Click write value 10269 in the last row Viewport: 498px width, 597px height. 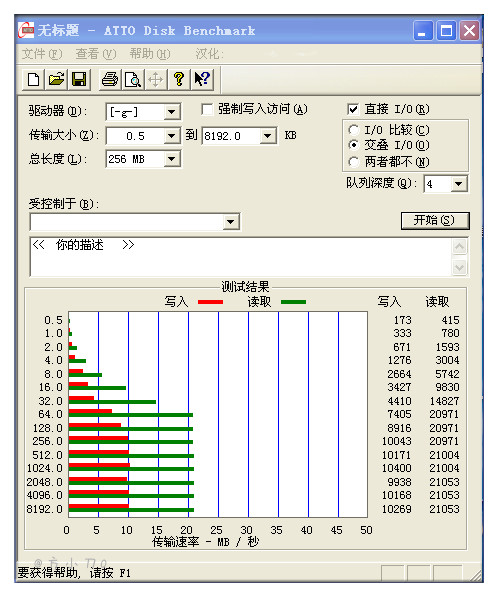[x=397, y=509]
